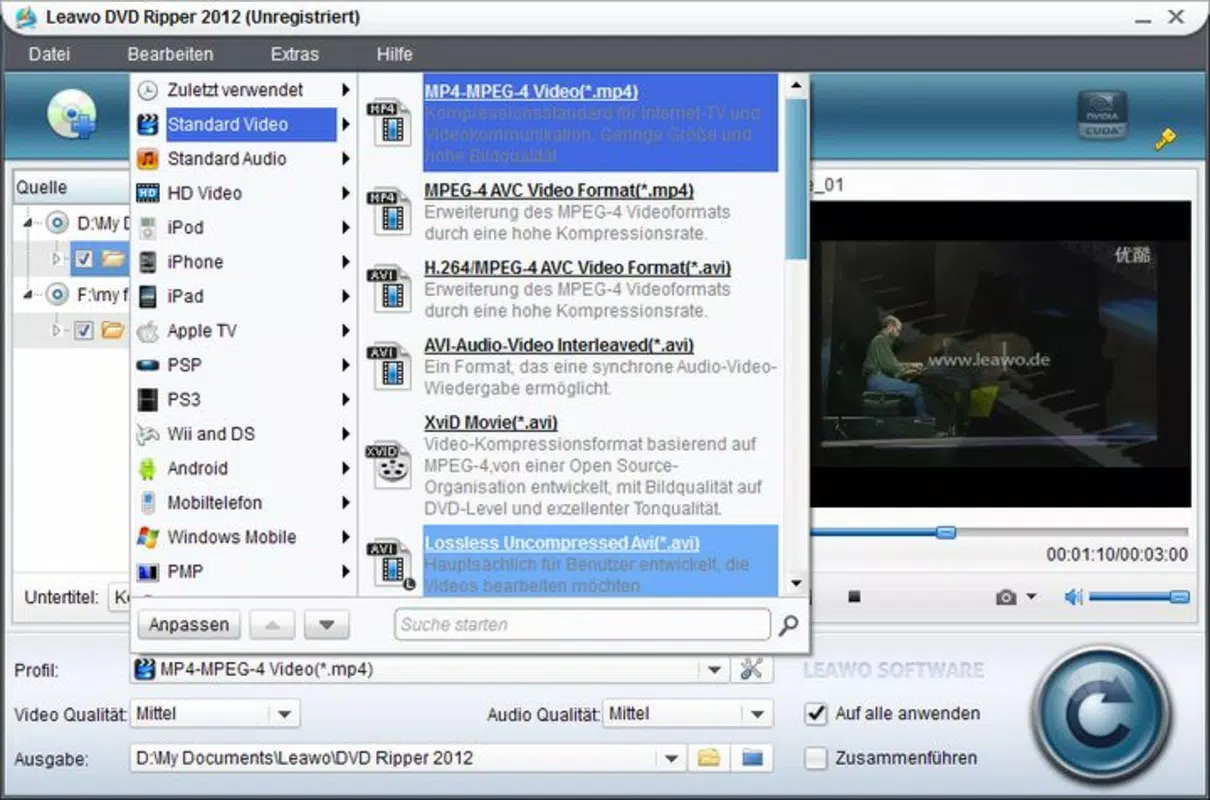This screenshot has width=1210, height=800.
Task: Click the Mobiltelefon phone icon
Action: click(148, 503)
